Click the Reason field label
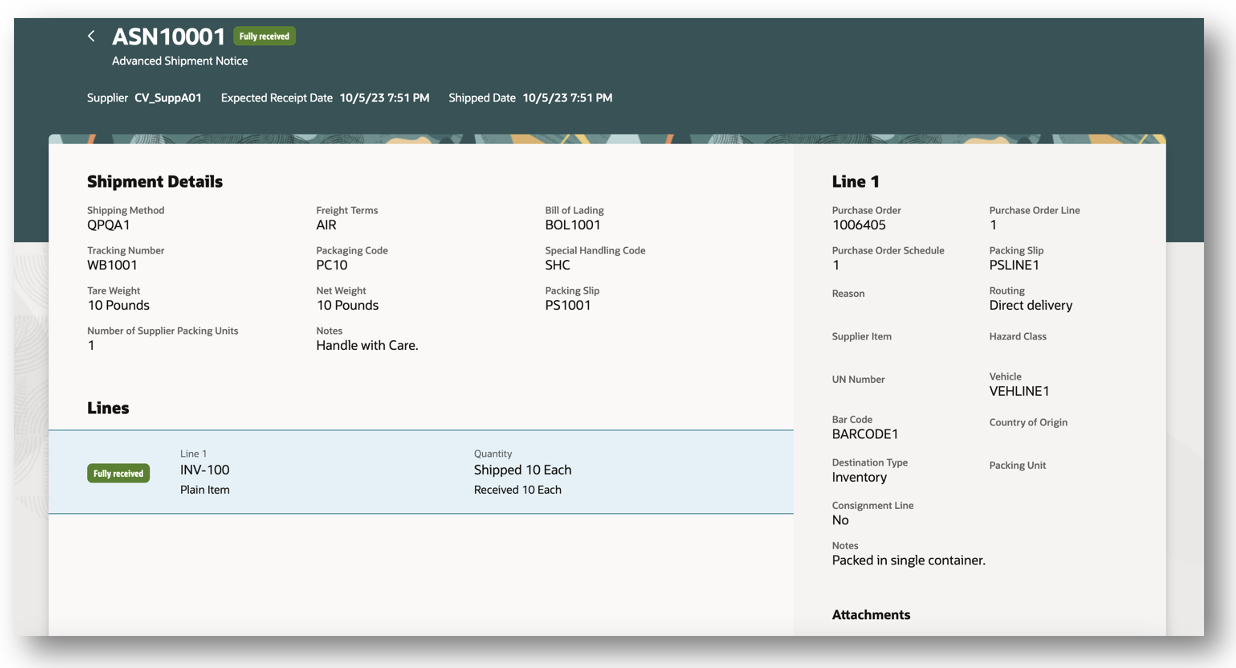 848,294
